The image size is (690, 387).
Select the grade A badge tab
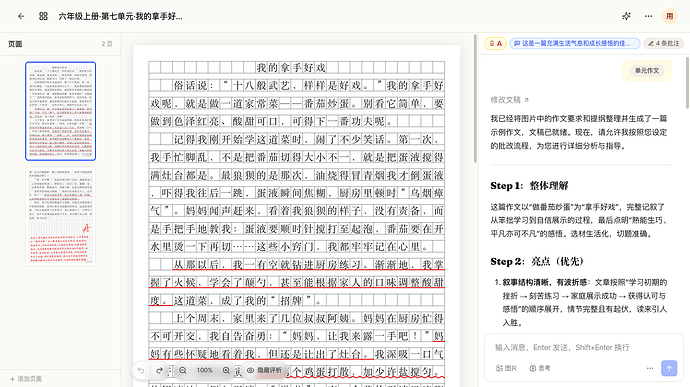(495, 43)
